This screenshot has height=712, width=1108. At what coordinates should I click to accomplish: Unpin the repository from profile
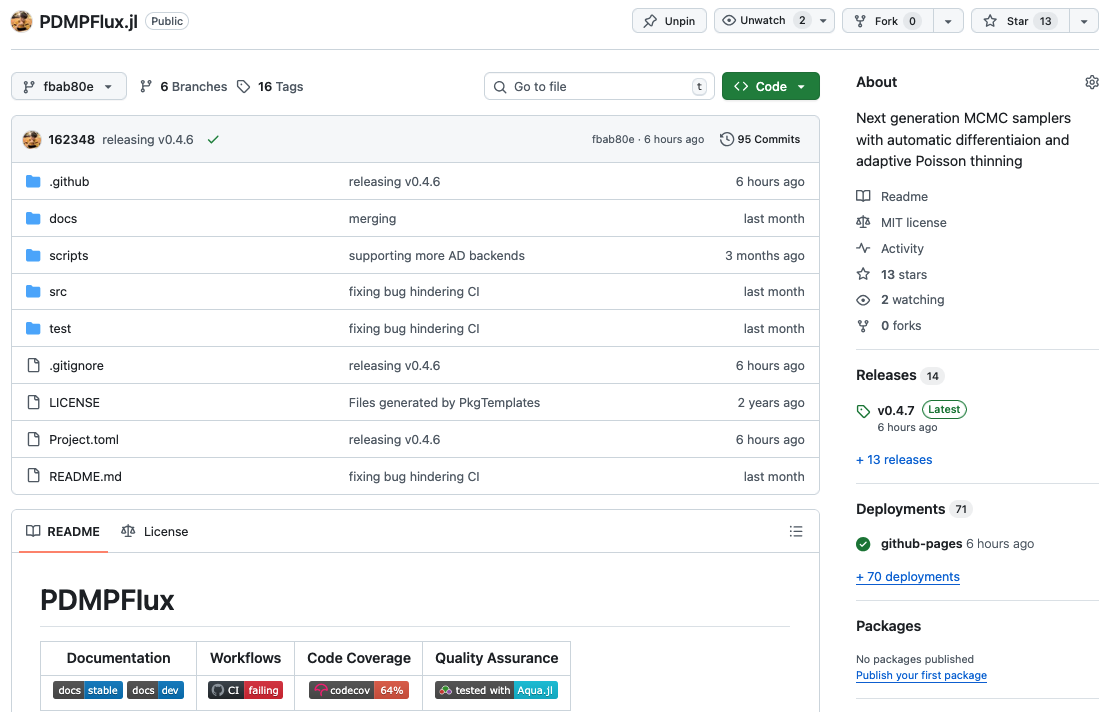[x=669, y=21]
